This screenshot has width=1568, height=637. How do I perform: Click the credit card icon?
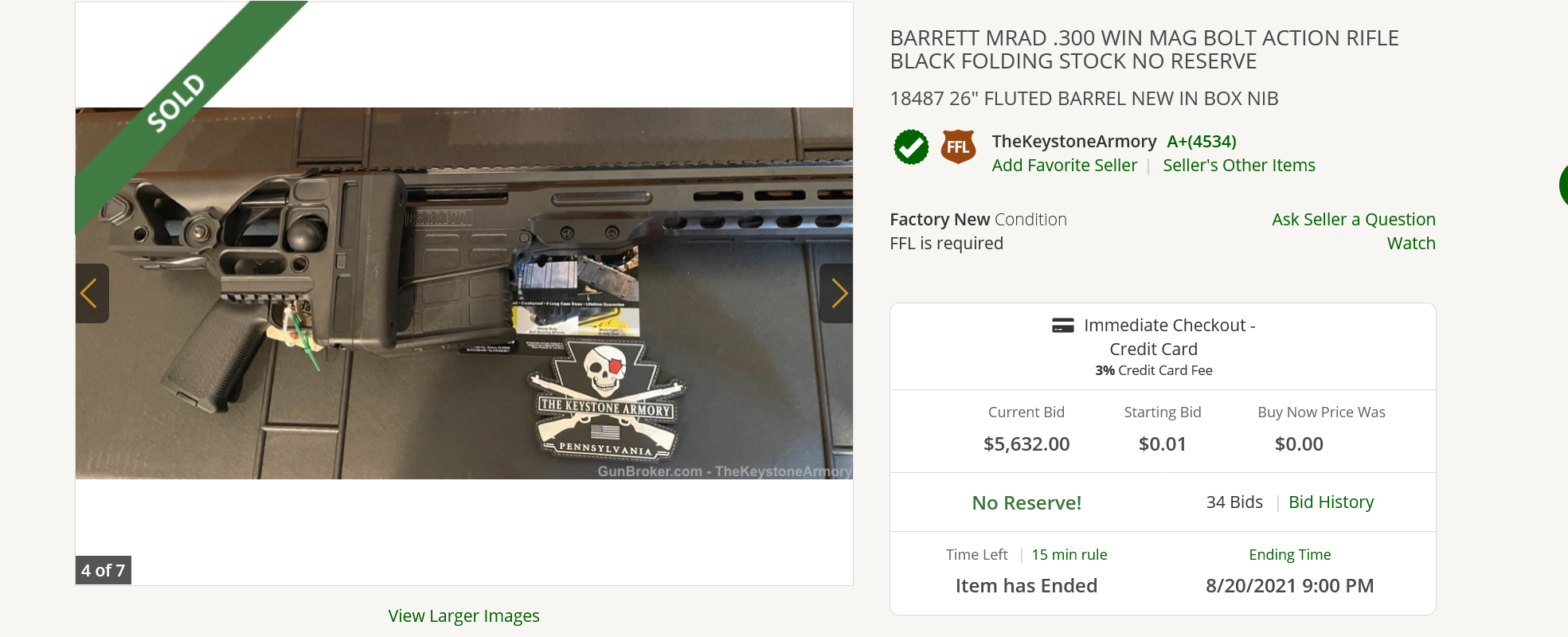1062,326
